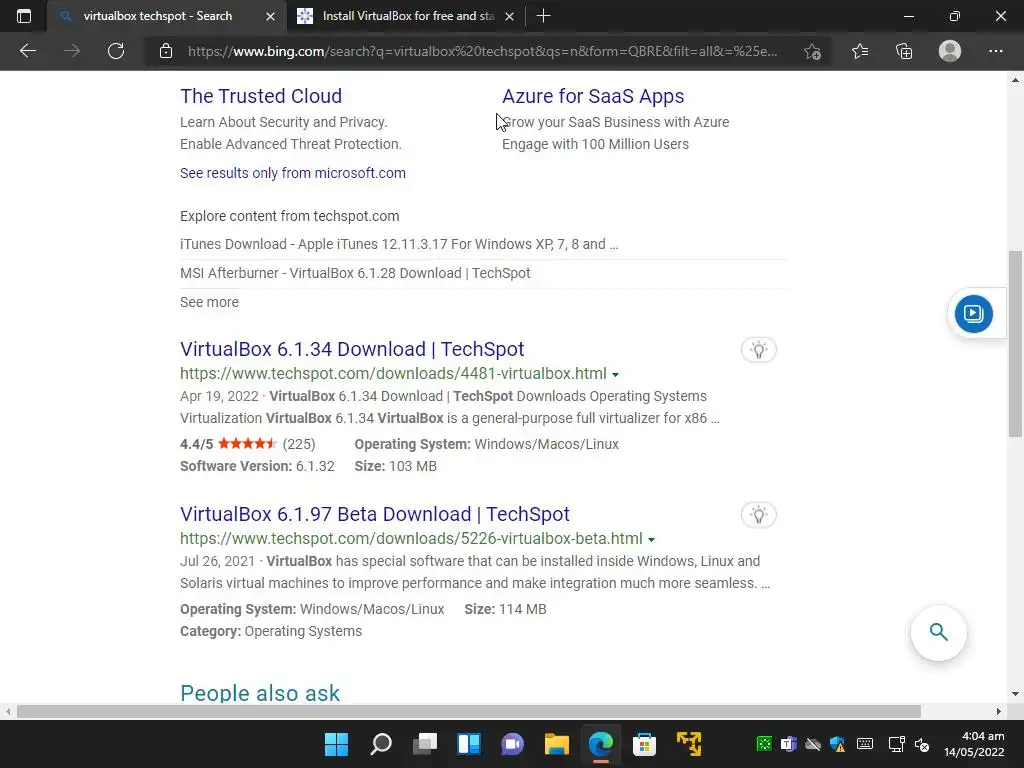Expand dropdown beside 4481-virtualbox.html URL

615,374
